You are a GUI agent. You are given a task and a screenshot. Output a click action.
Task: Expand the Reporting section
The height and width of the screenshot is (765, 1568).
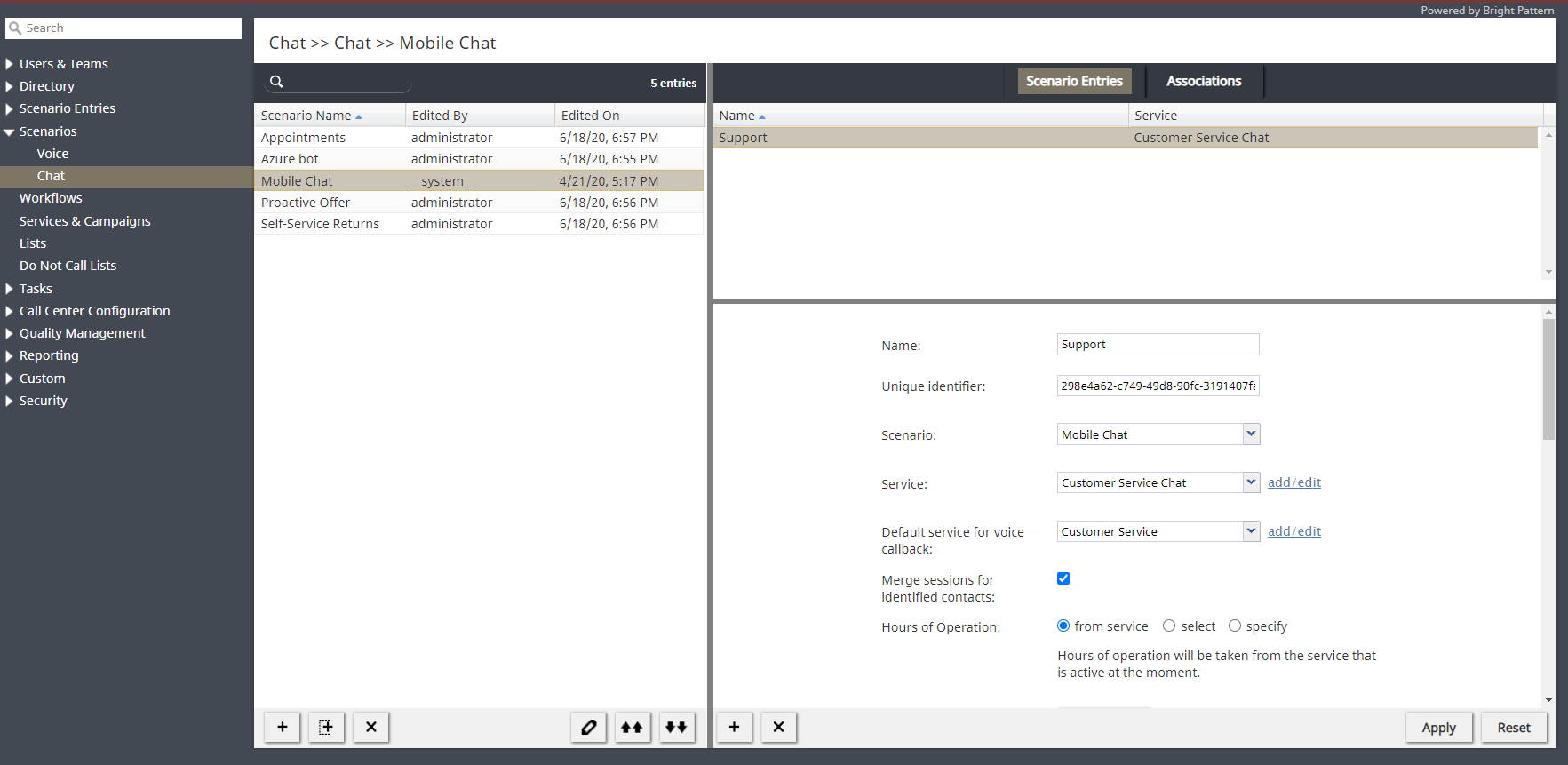pyautogui.click(x=9, y=355)
